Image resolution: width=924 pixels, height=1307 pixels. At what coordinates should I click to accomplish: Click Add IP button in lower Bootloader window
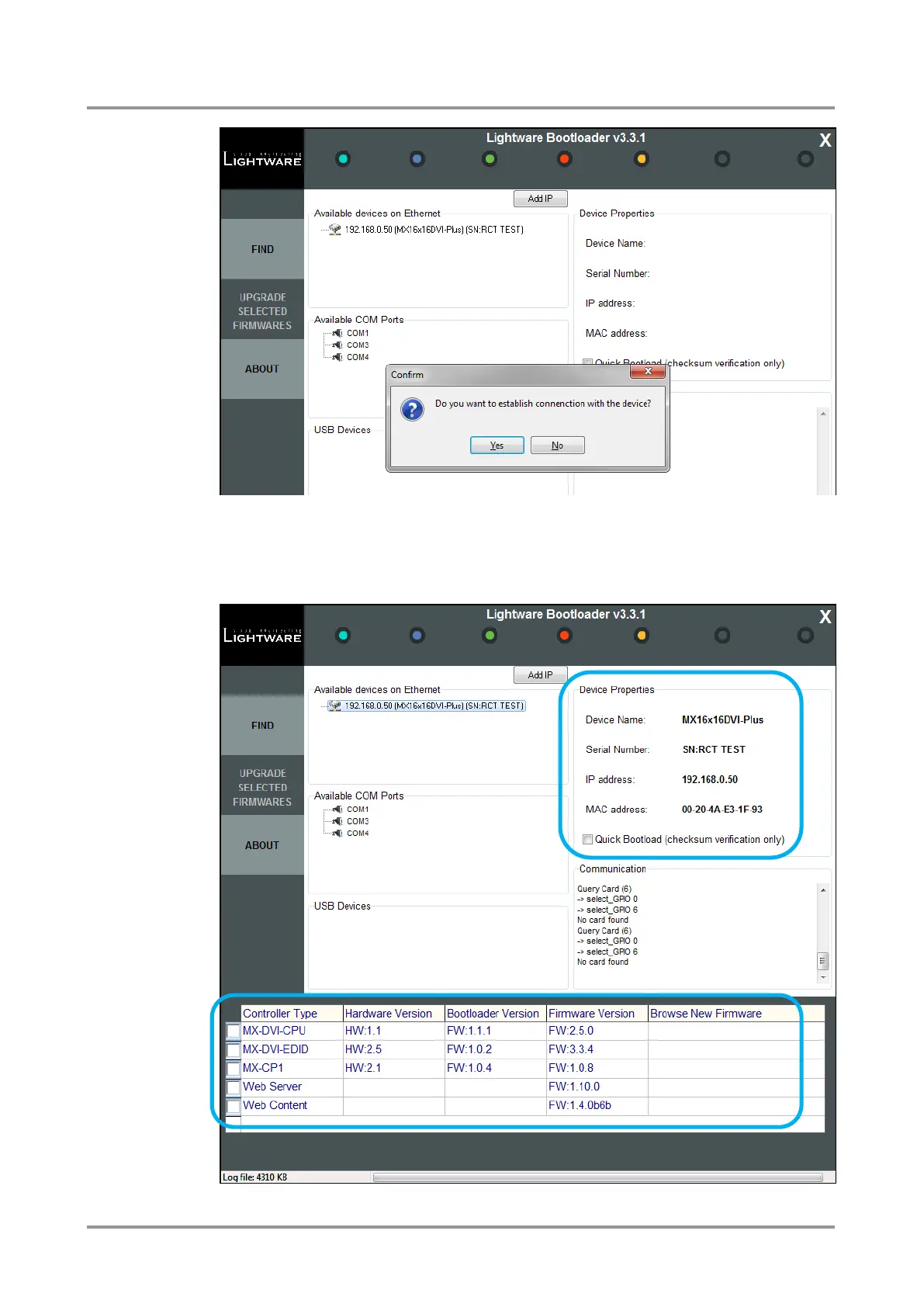coord(540,675)
